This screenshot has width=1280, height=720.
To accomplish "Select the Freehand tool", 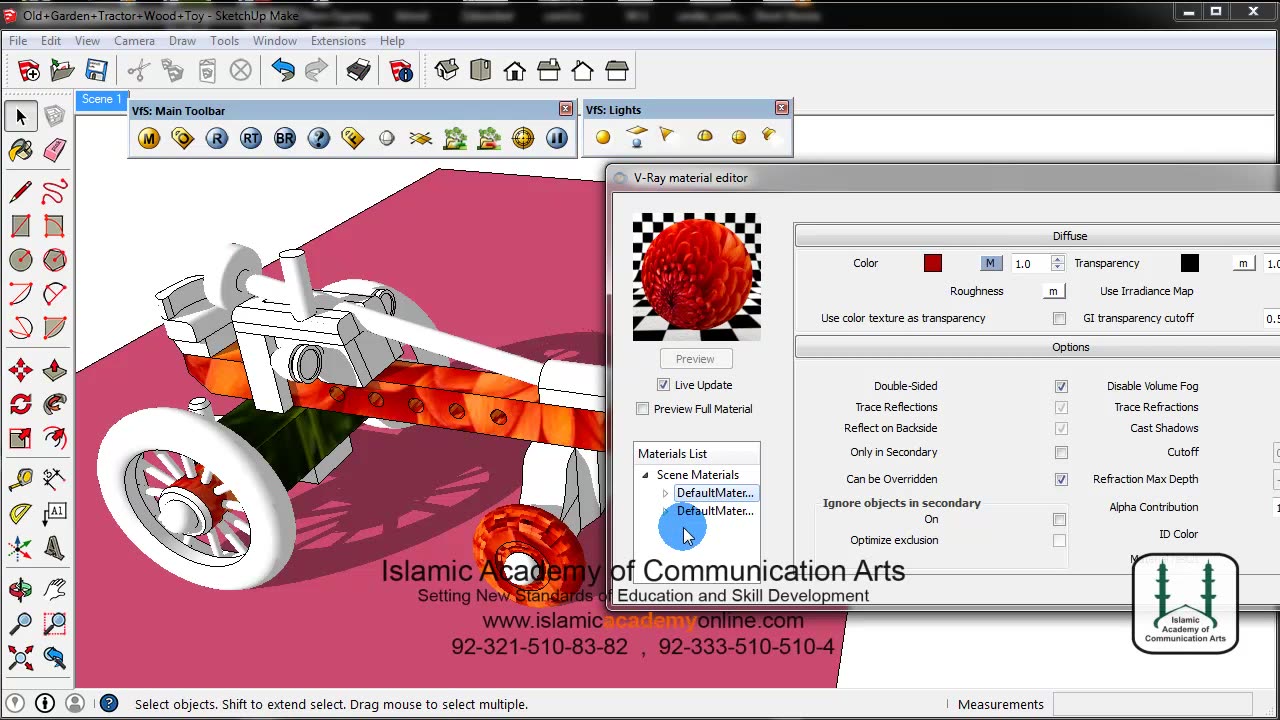I will coord(55,191).
